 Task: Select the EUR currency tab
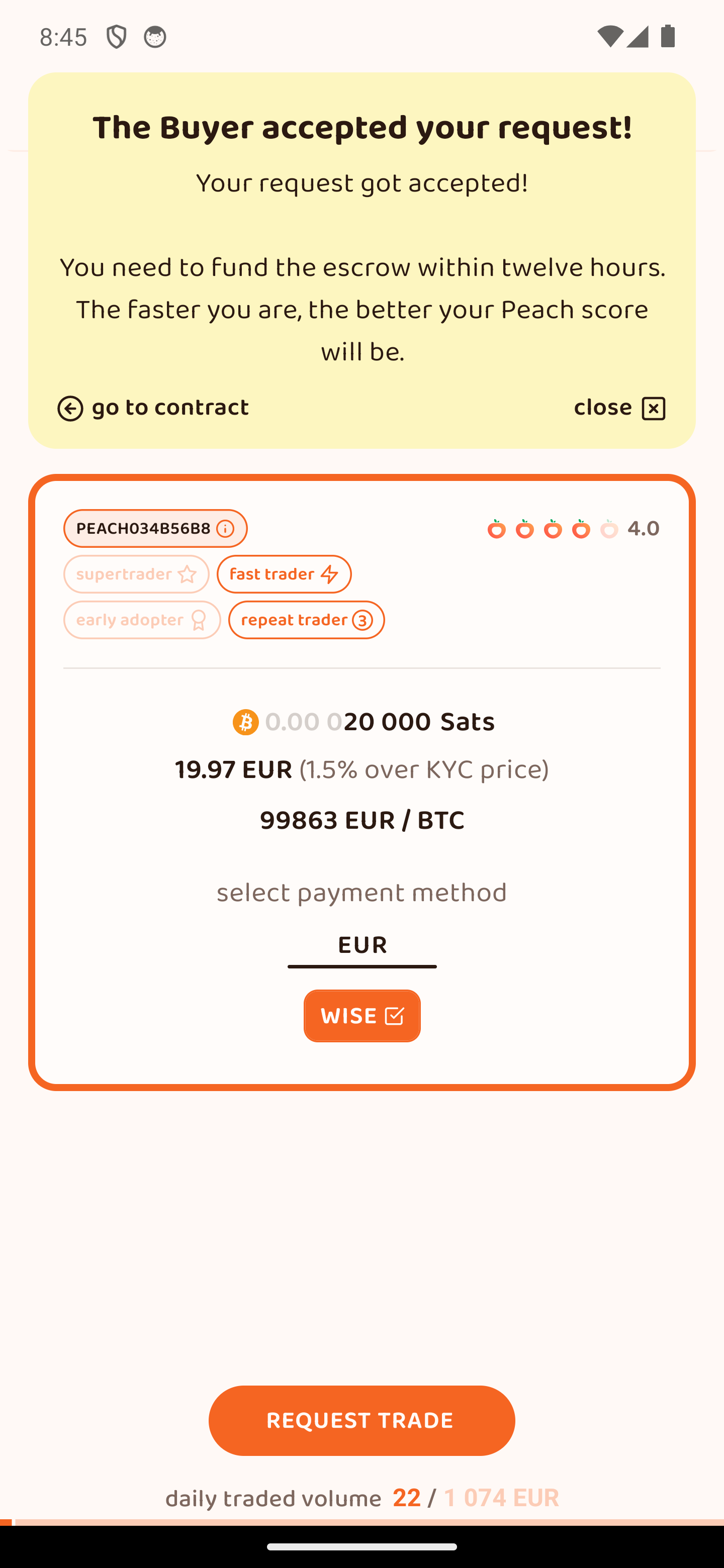coord(361,945)
